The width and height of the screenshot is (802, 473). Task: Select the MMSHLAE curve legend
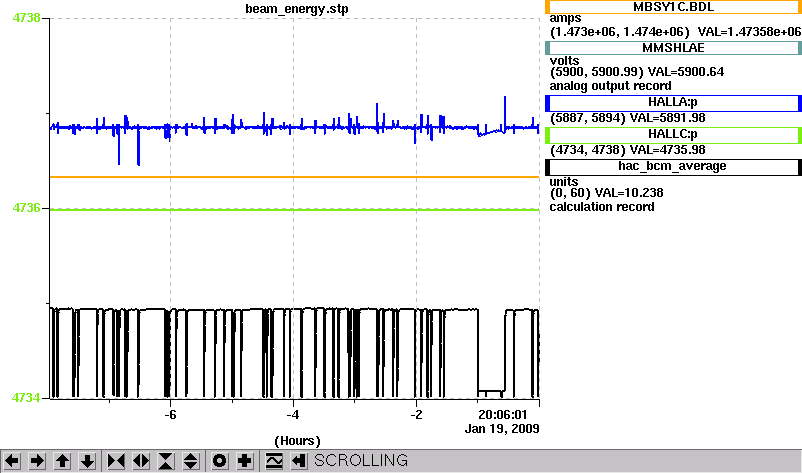pyautogui.click(x=673, y=48)
